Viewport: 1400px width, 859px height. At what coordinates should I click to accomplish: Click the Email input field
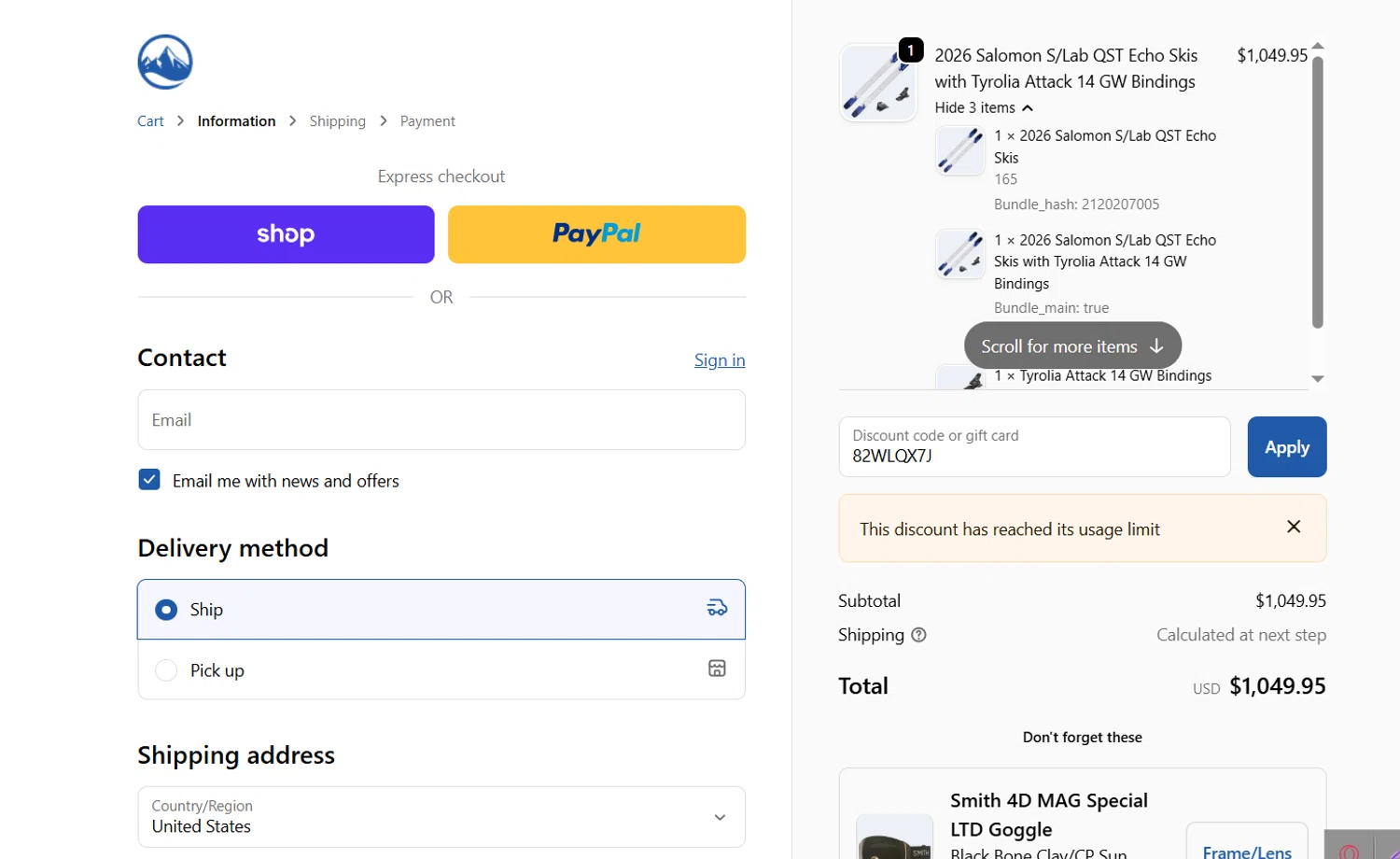click(x=441, y=420)
